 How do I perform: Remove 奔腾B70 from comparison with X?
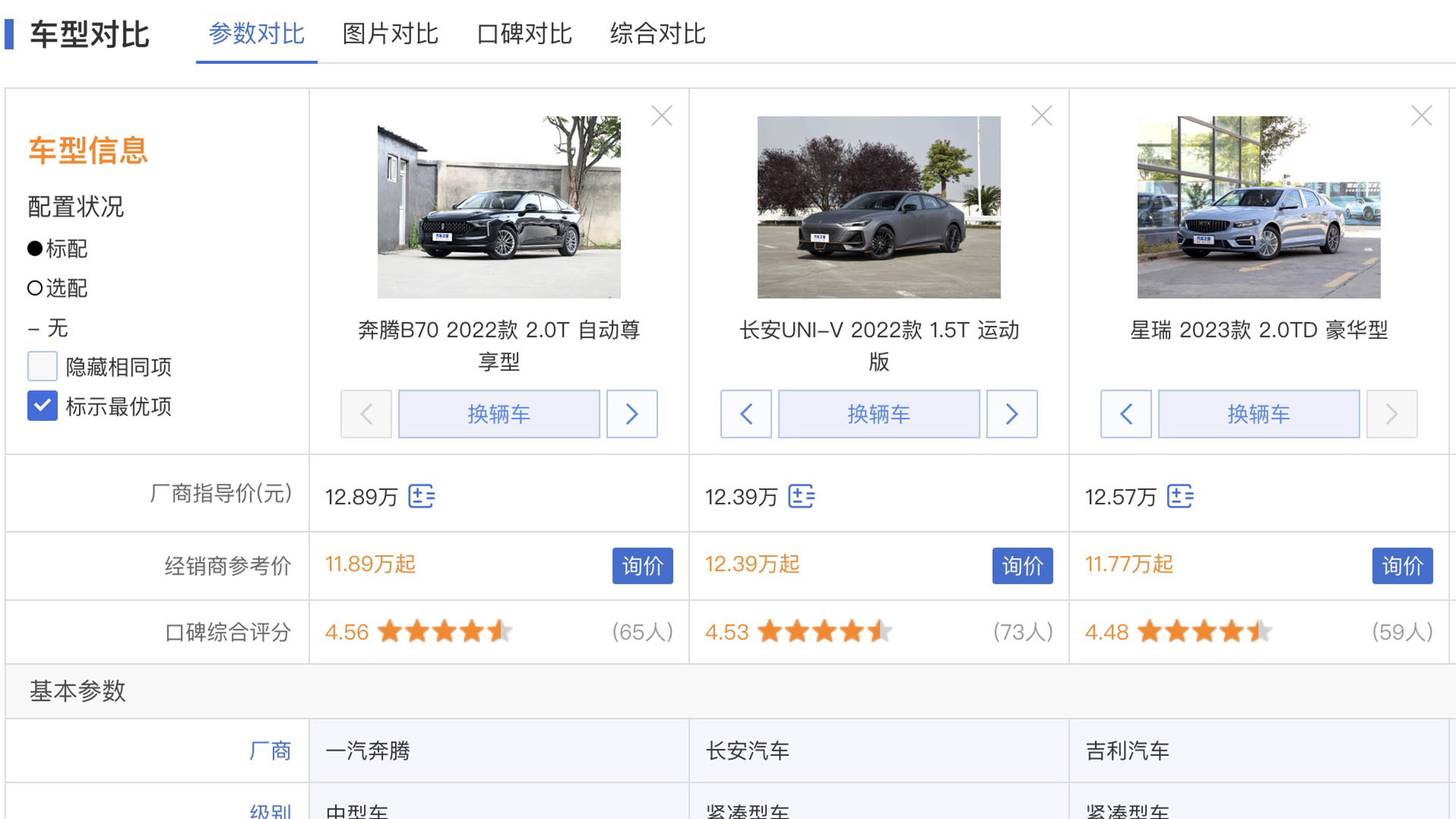click(661, 116)
